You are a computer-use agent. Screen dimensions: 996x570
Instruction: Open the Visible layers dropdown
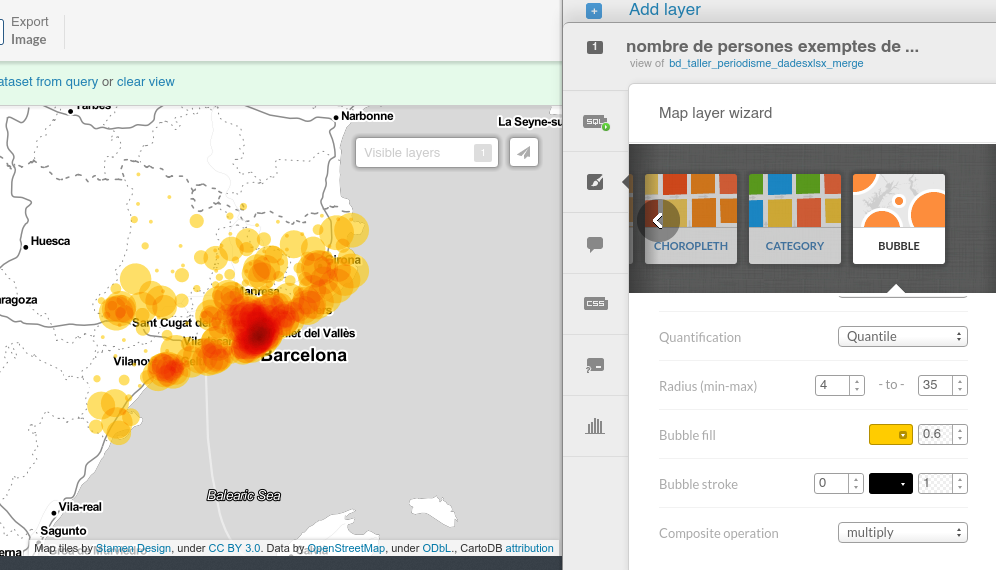[427, 153]
